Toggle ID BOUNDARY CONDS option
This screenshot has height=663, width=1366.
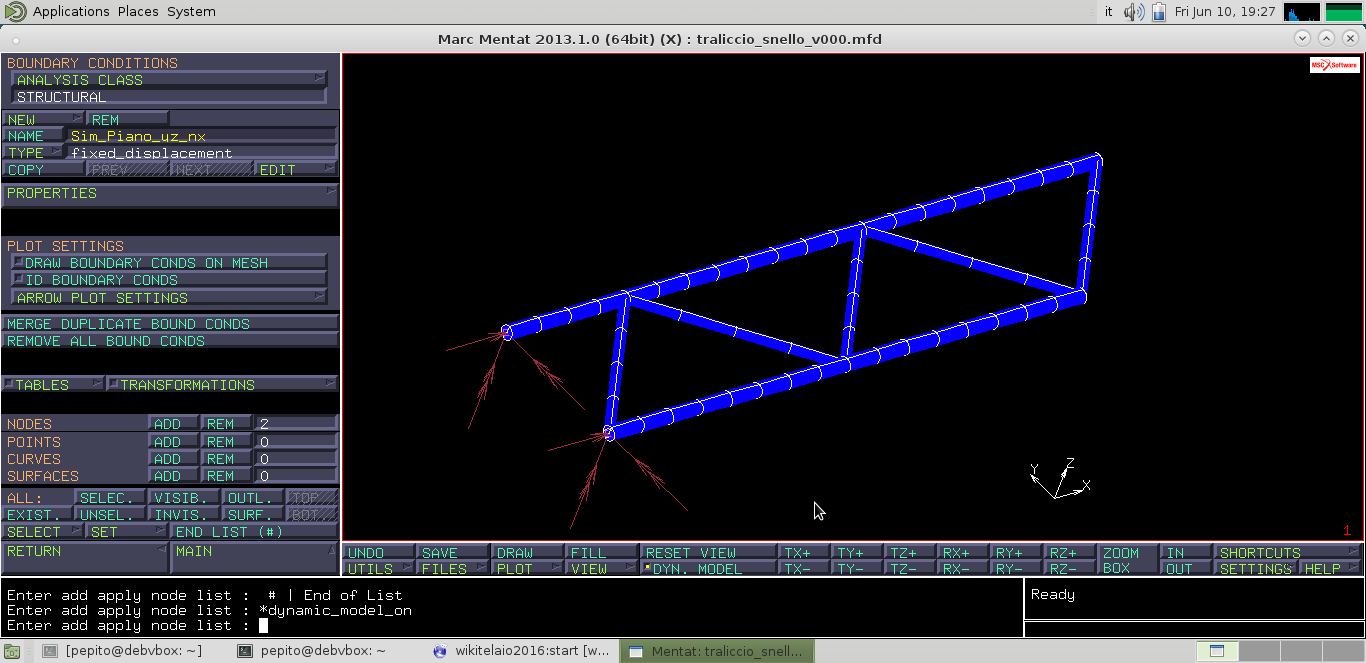169,280
